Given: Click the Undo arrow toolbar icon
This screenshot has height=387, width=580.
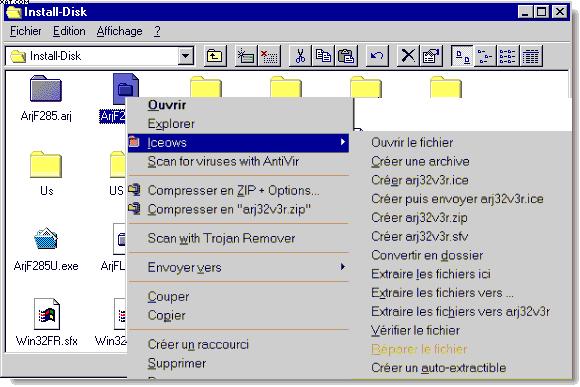Looking at the screenshot, I should point(377,56).
